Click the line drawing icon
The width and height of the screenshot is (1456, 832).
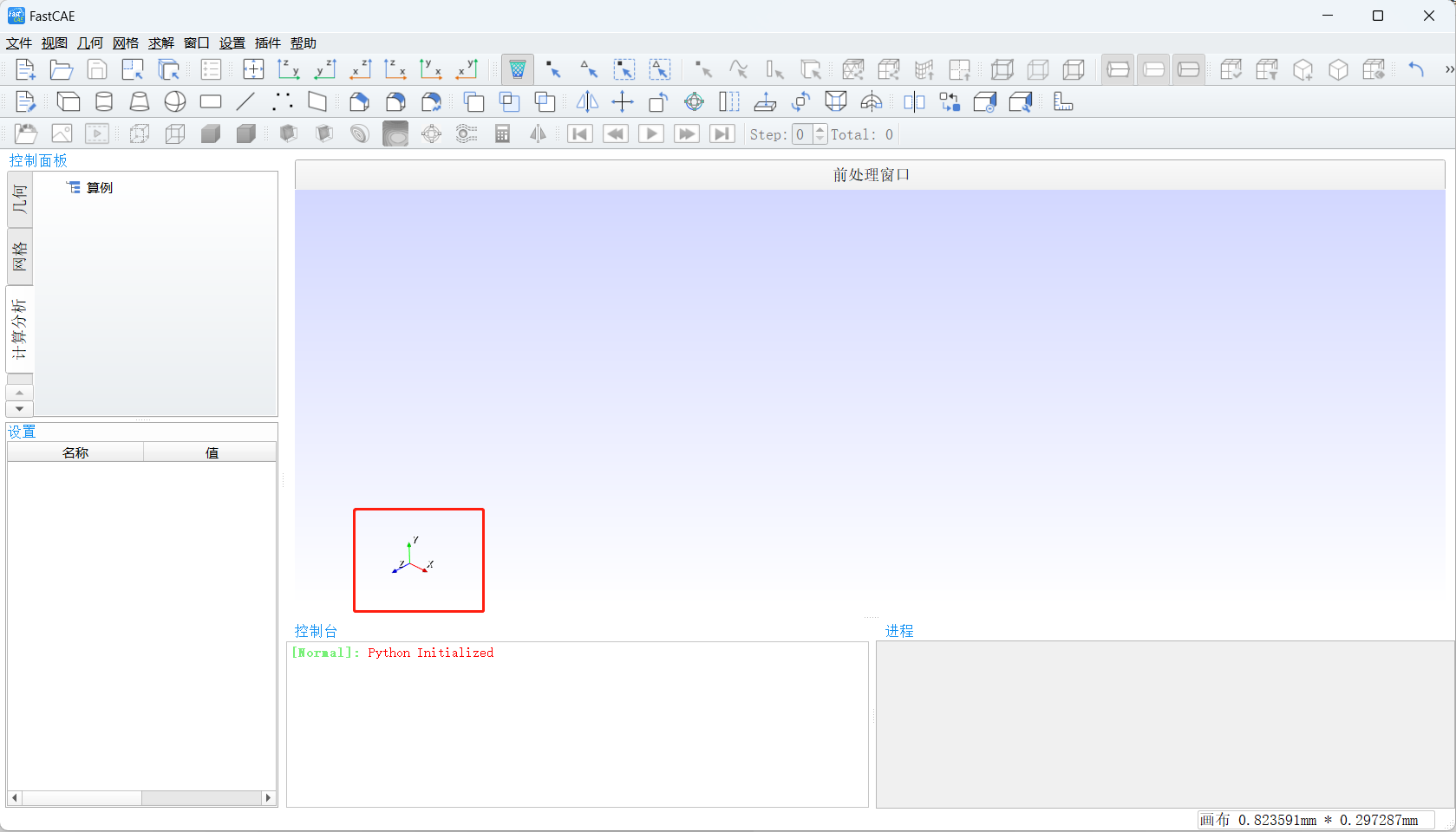click(246, 102)
